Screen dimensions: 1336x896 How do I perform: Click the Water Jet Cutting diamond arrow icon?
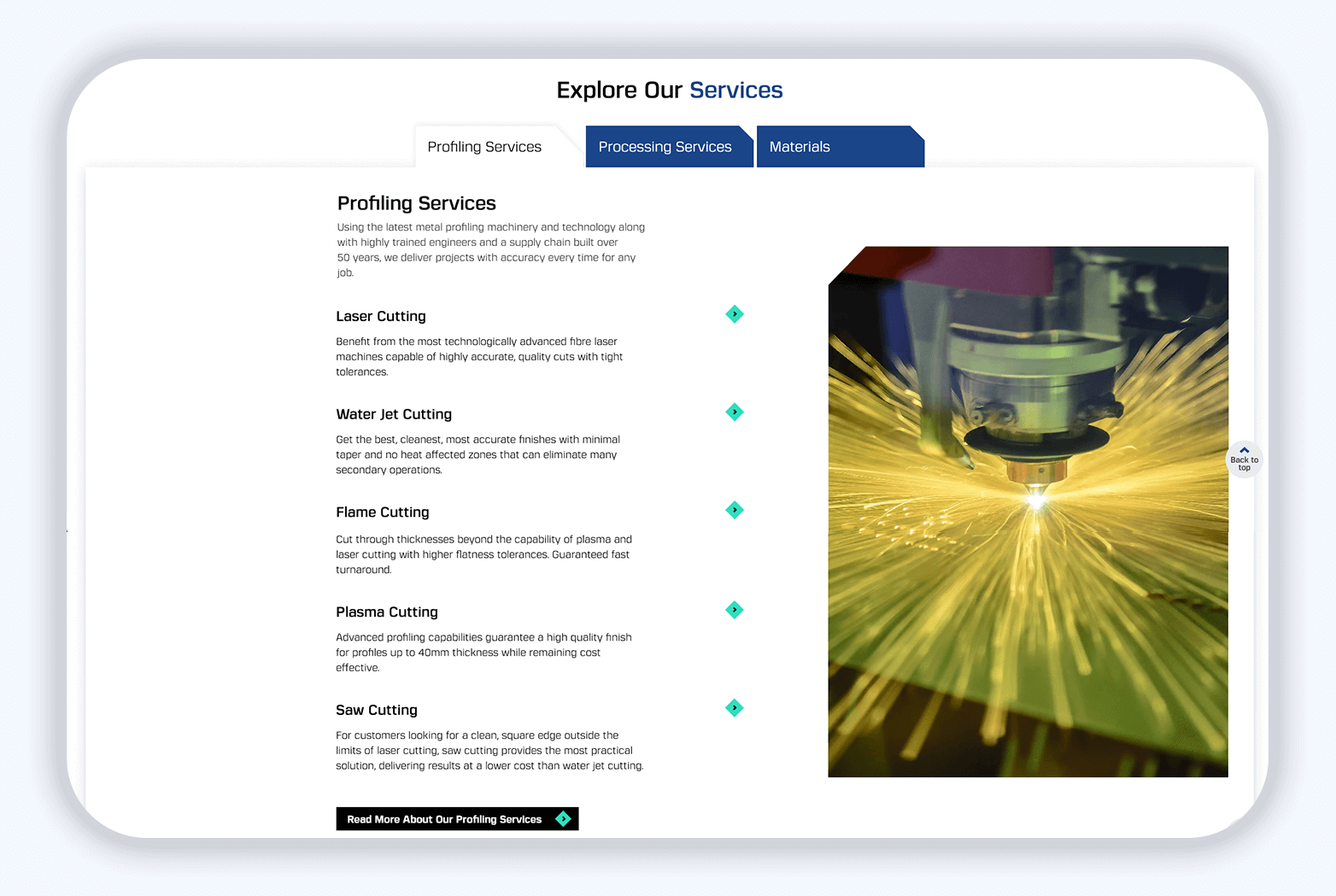pos(734,413)
